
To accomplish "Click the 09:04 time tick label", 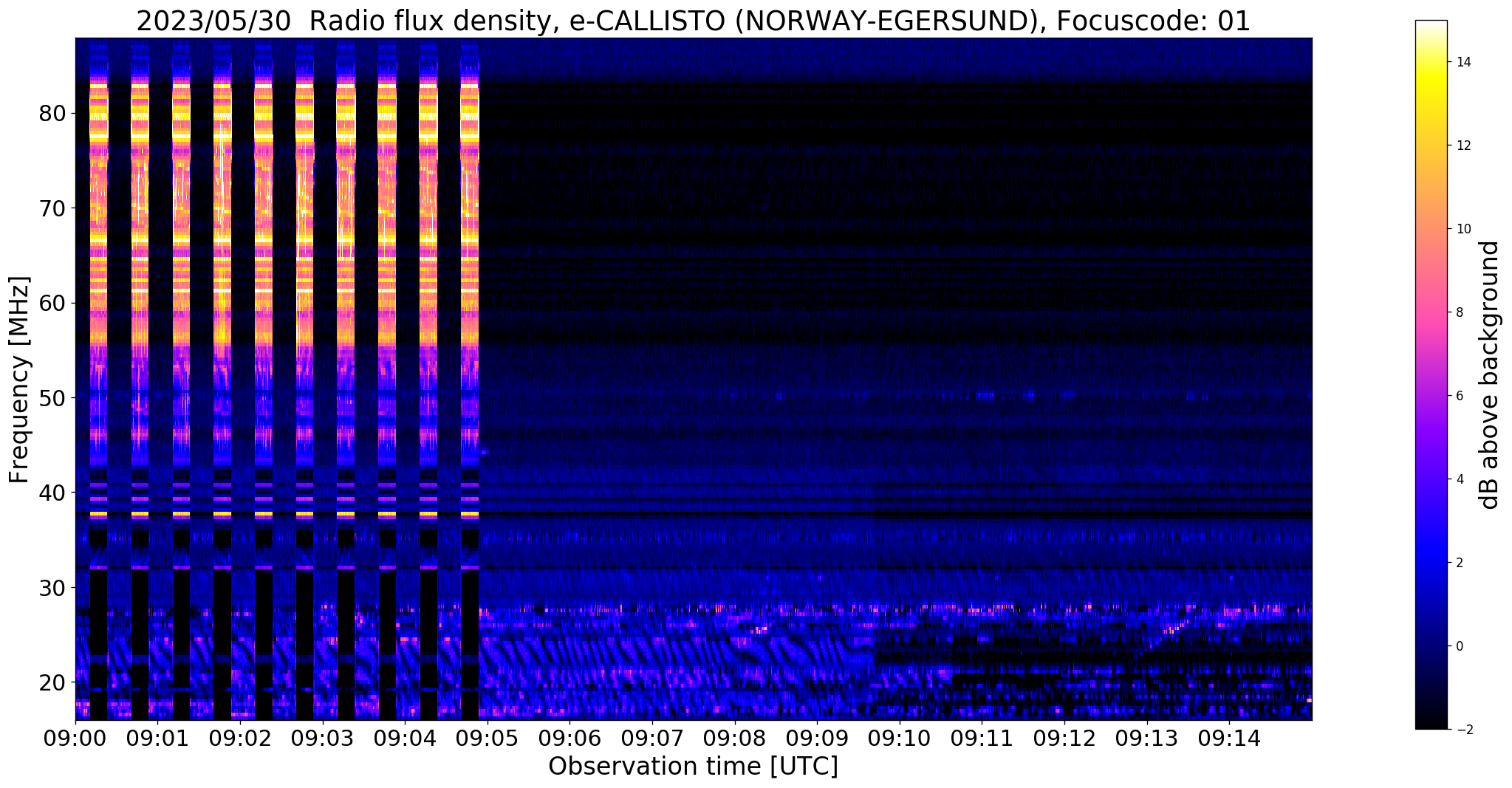I will pos(405,737).
